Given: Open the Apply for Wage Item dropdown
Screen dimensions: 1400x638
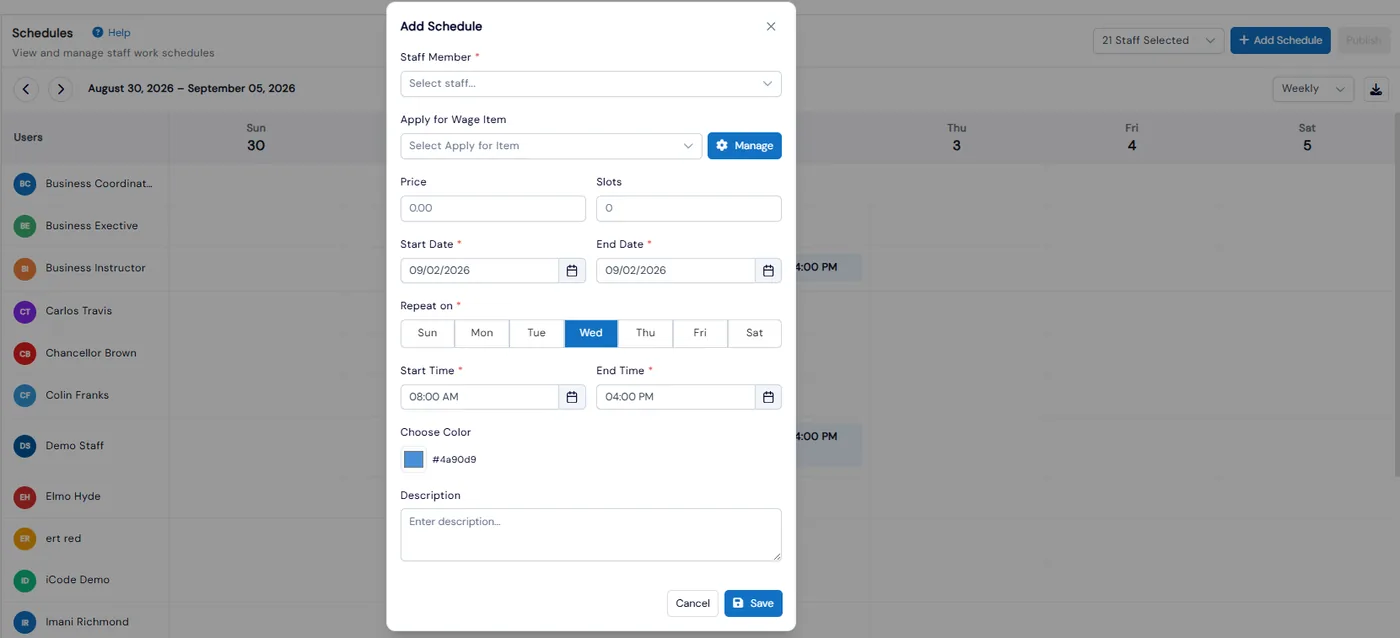Looking at the screenshot, I should pyautogui.click(x=551, y=146).
